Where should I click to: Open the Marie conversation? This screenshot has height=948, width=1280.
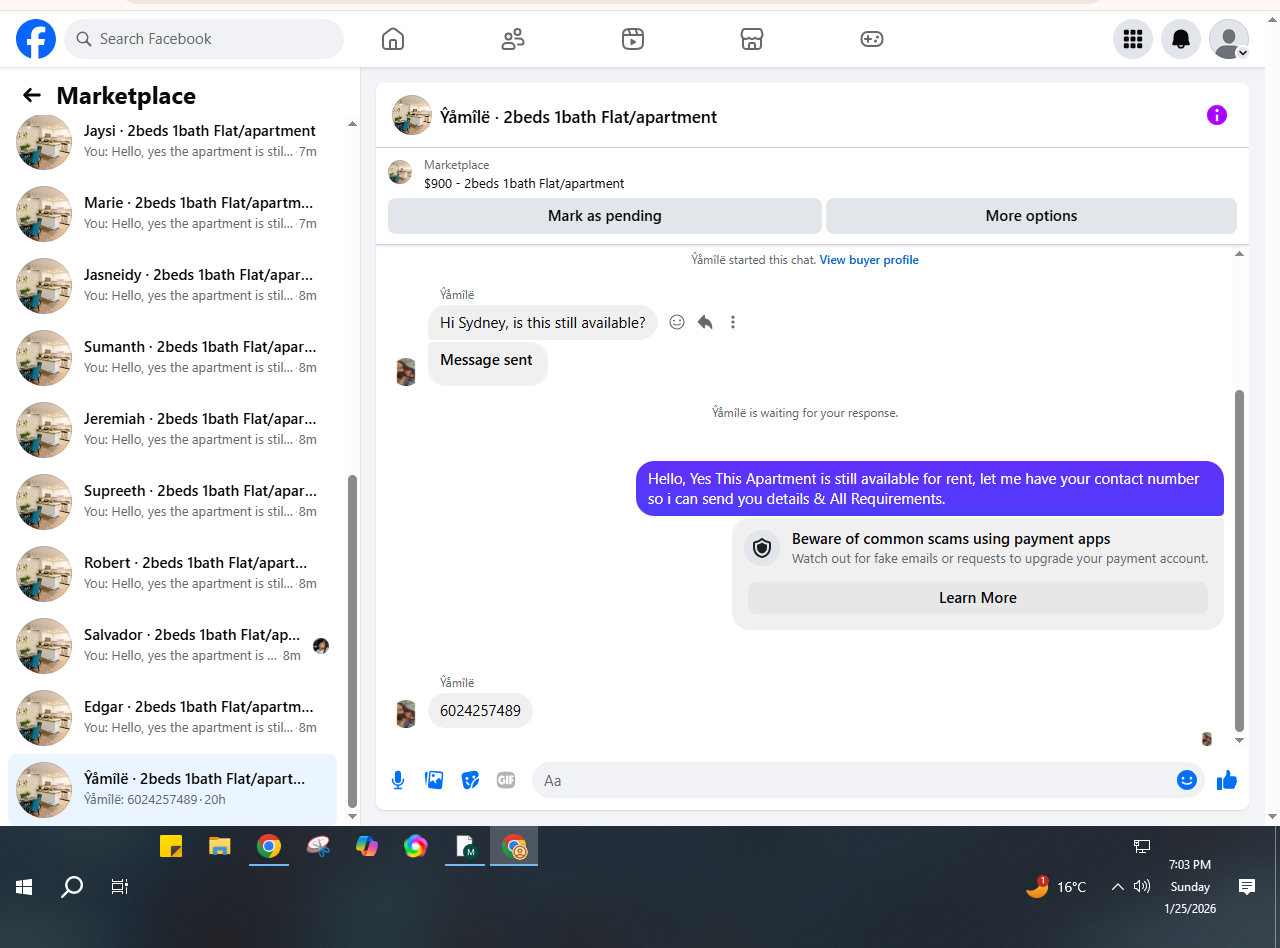tap(172, 214)
